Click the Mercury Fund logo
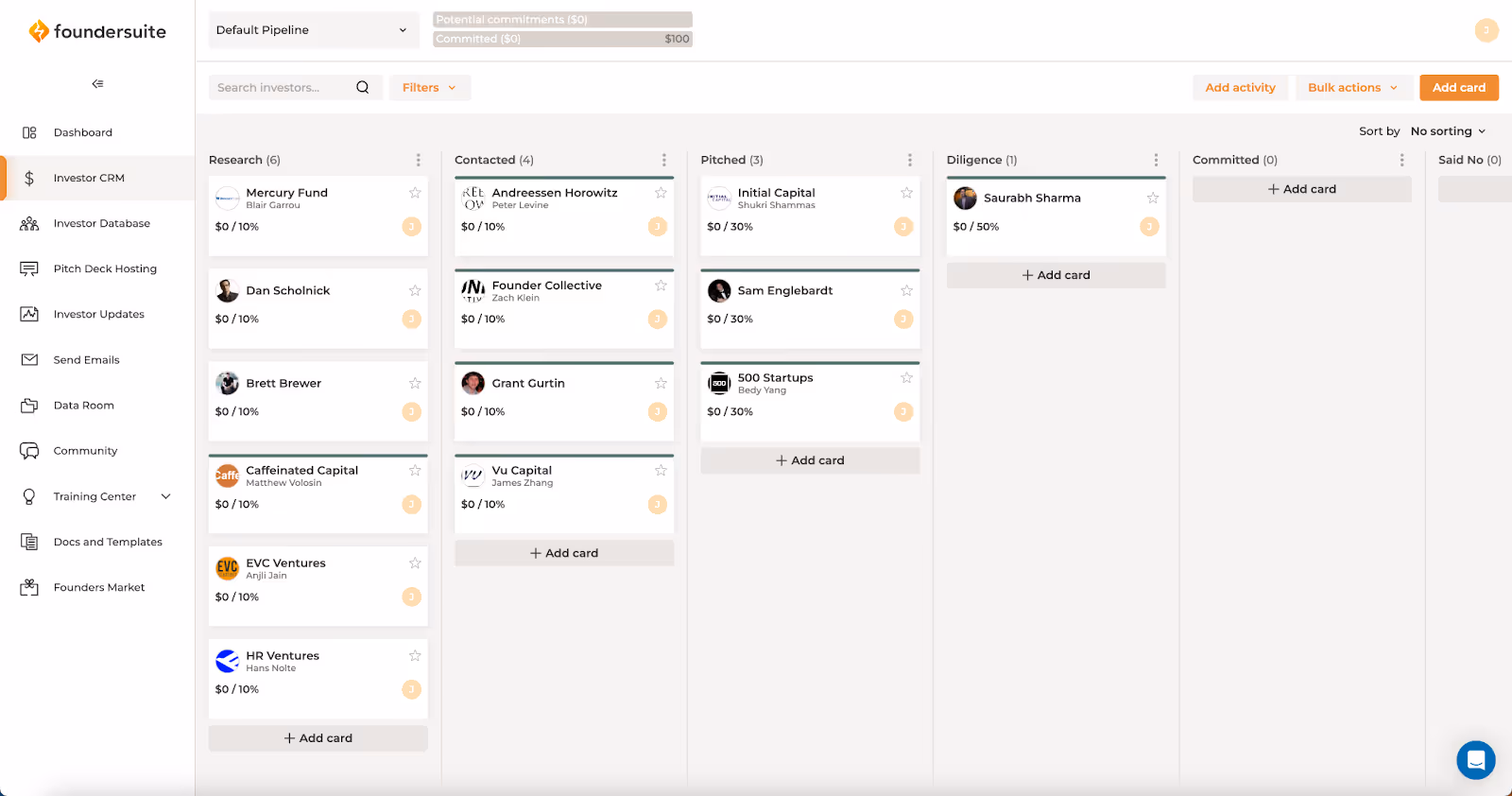This screenshot has width=1512, height=796. point(227,198)
